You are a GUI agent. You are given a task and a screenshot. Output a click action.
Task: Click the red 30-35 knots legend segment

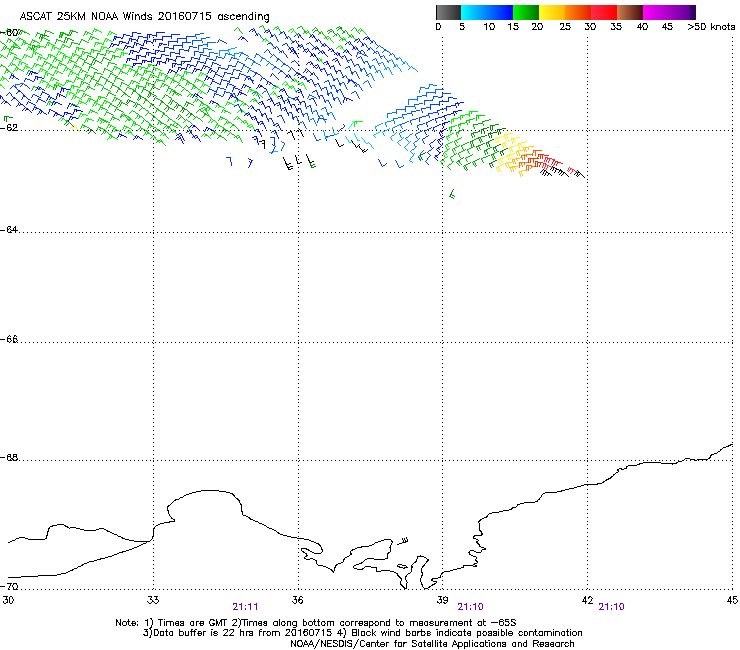click(604, 12)
